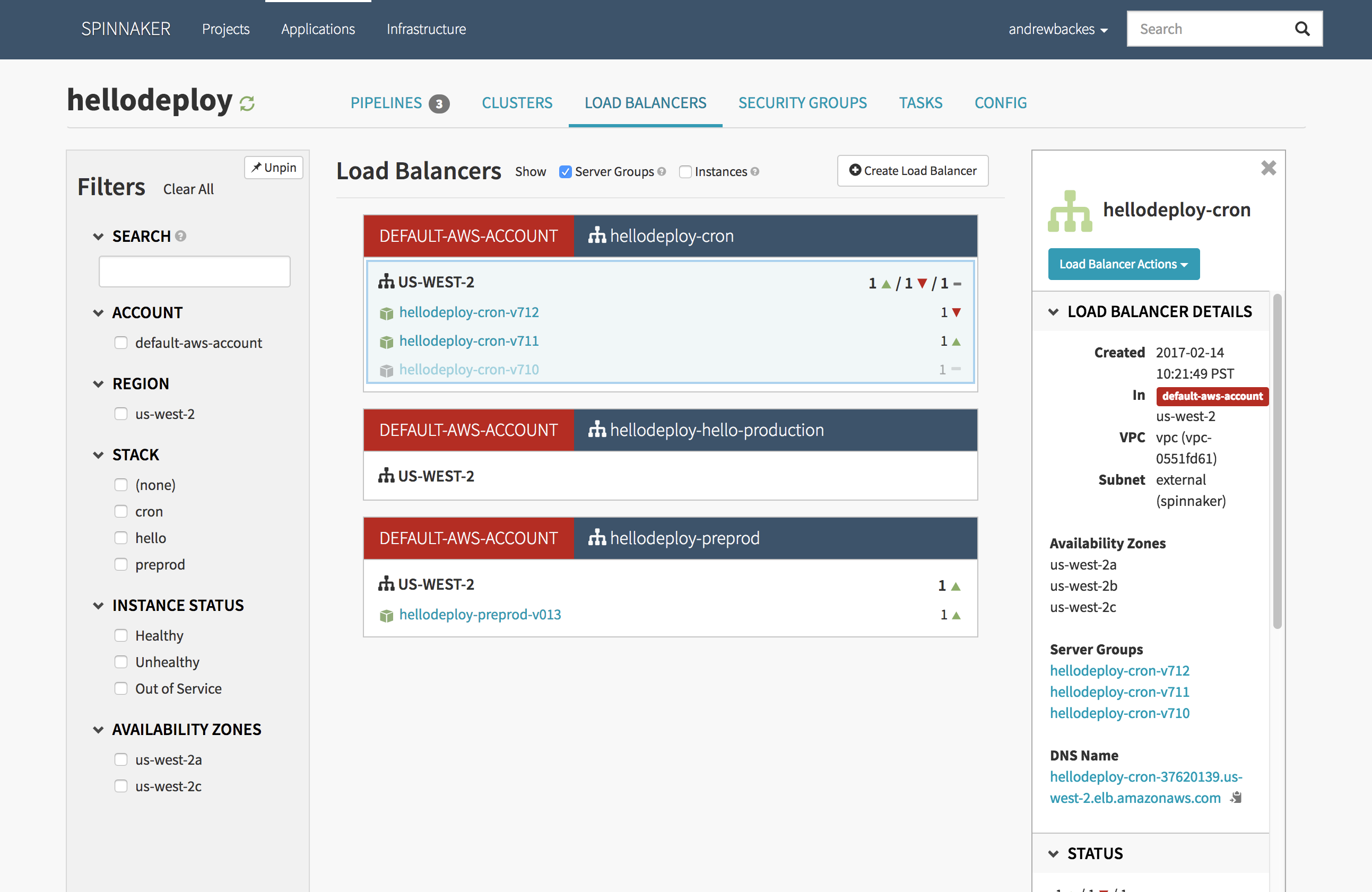Click the Instances help question icon
1372x892 pixels.
point(755,172)
